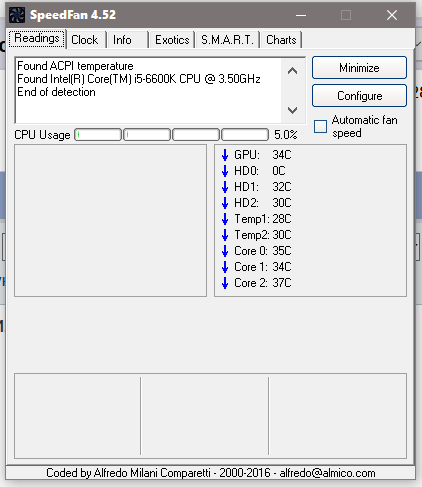Viewport: 422px width, 487px height.
Task: Select the Core 0: 35C reading
Action: 263,251
